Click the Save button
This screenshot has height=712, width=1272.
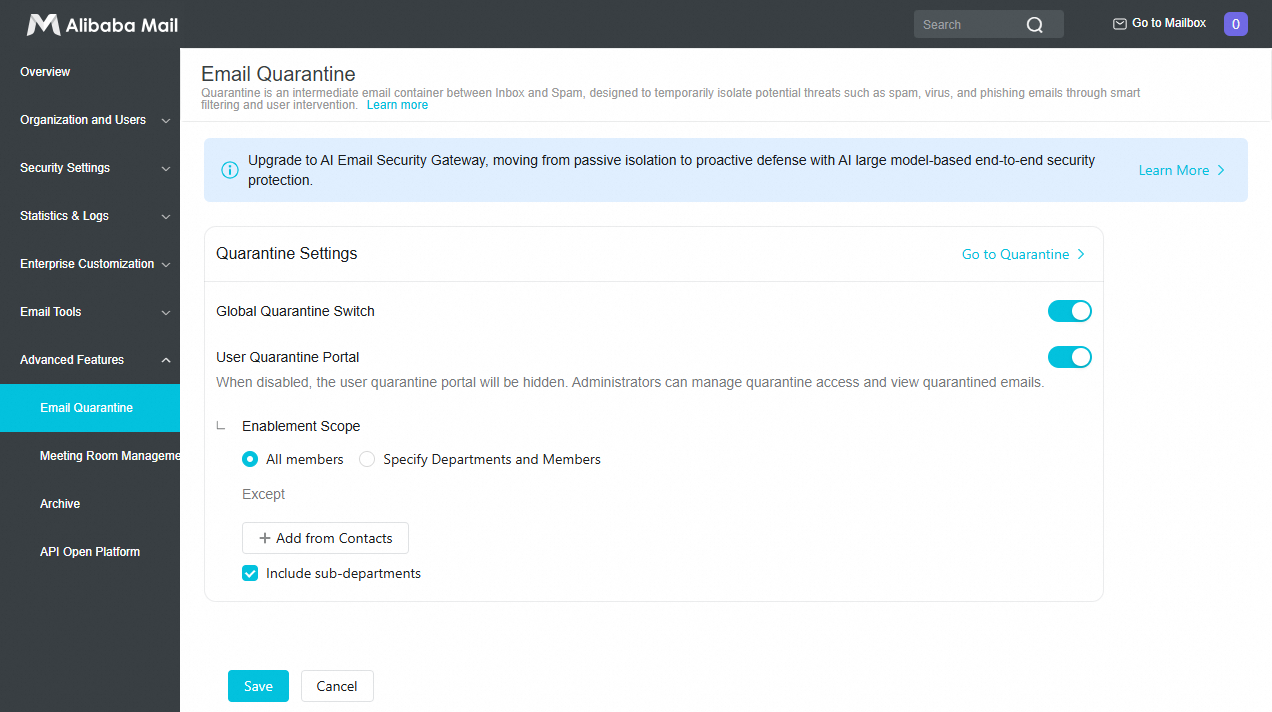(258, 686)
